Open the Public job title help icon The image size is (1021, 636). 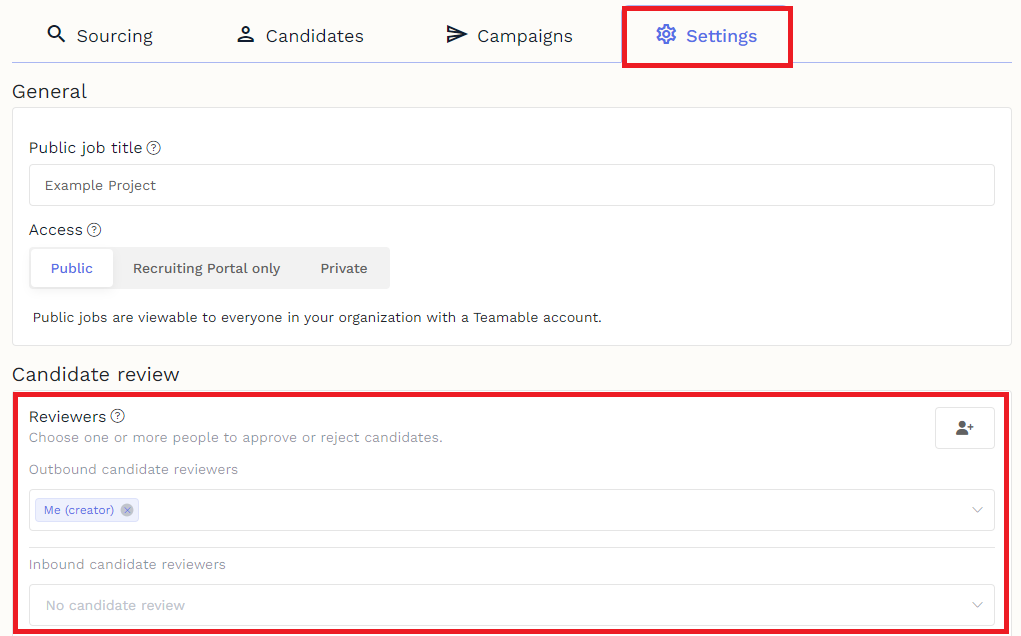153,147
